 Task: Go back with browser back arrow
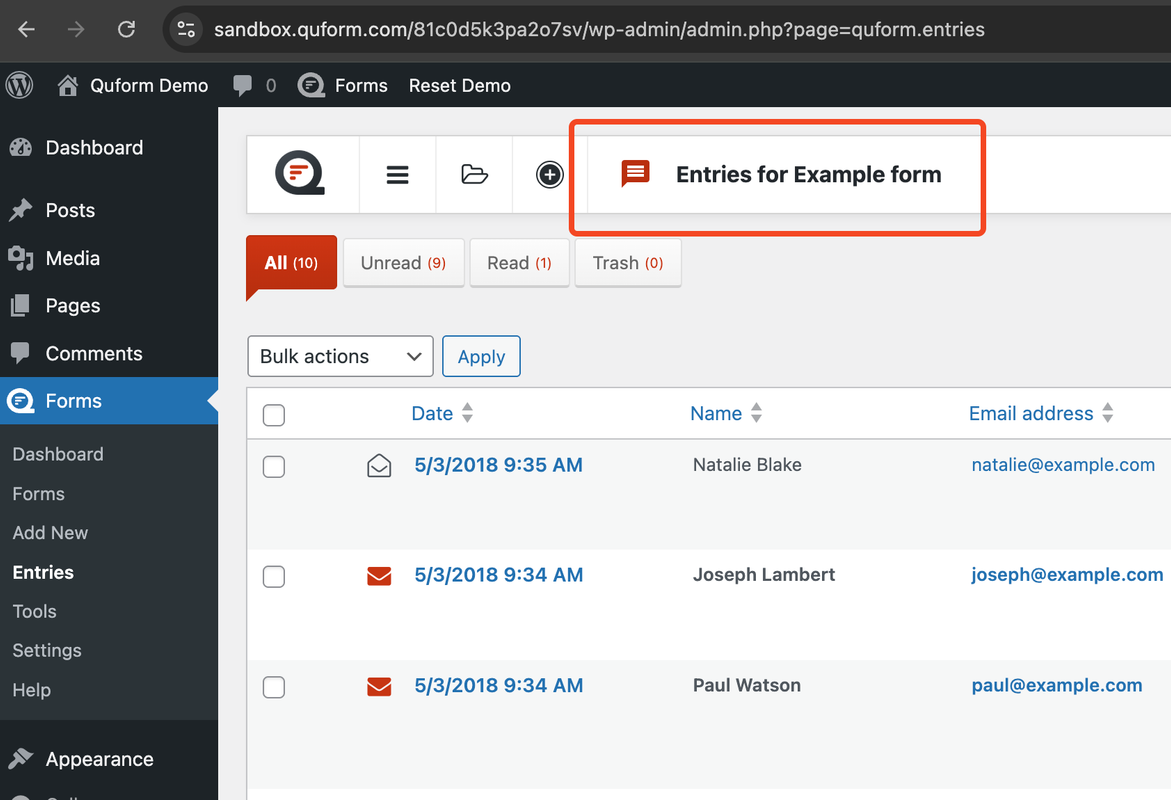pyautogui.click(x=26, y=29)
